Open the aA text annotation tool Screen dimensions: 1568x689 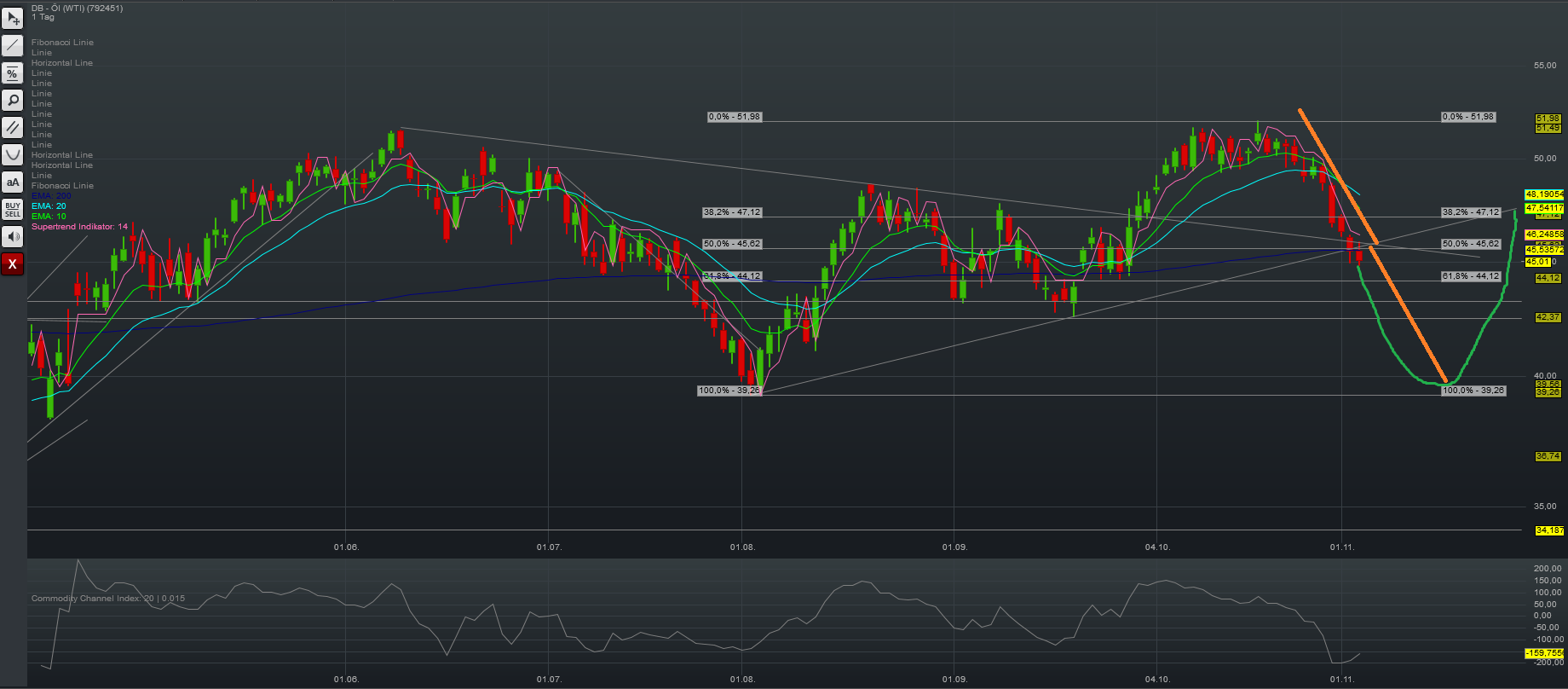(13, 182)
